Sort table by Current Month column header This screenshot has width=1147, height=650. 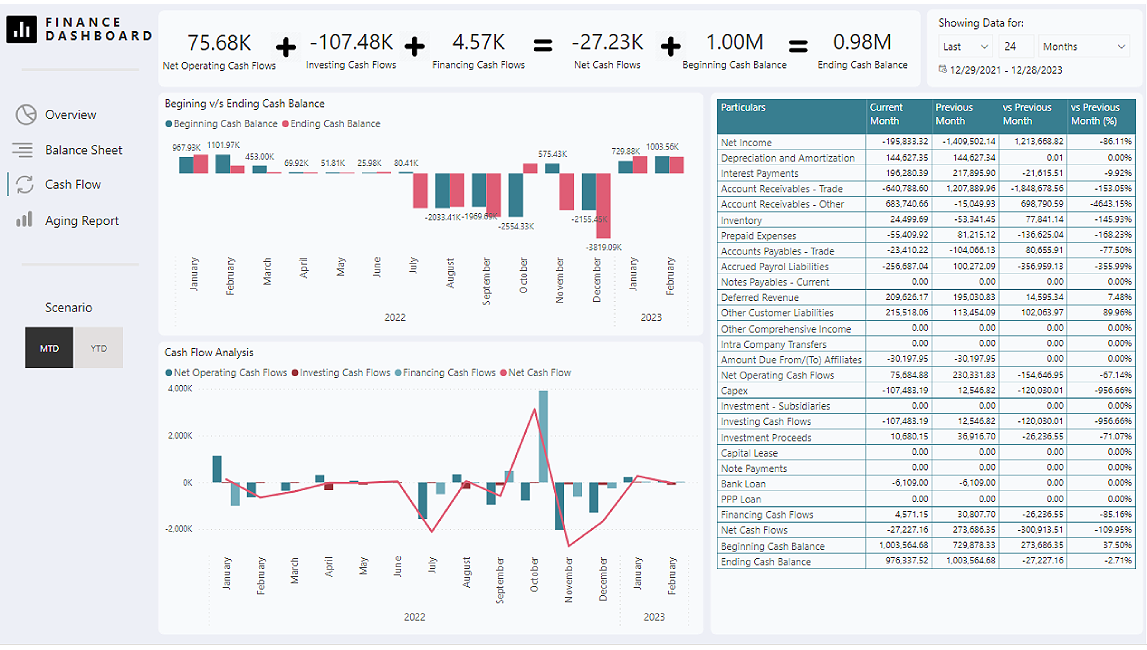point(897,114)
